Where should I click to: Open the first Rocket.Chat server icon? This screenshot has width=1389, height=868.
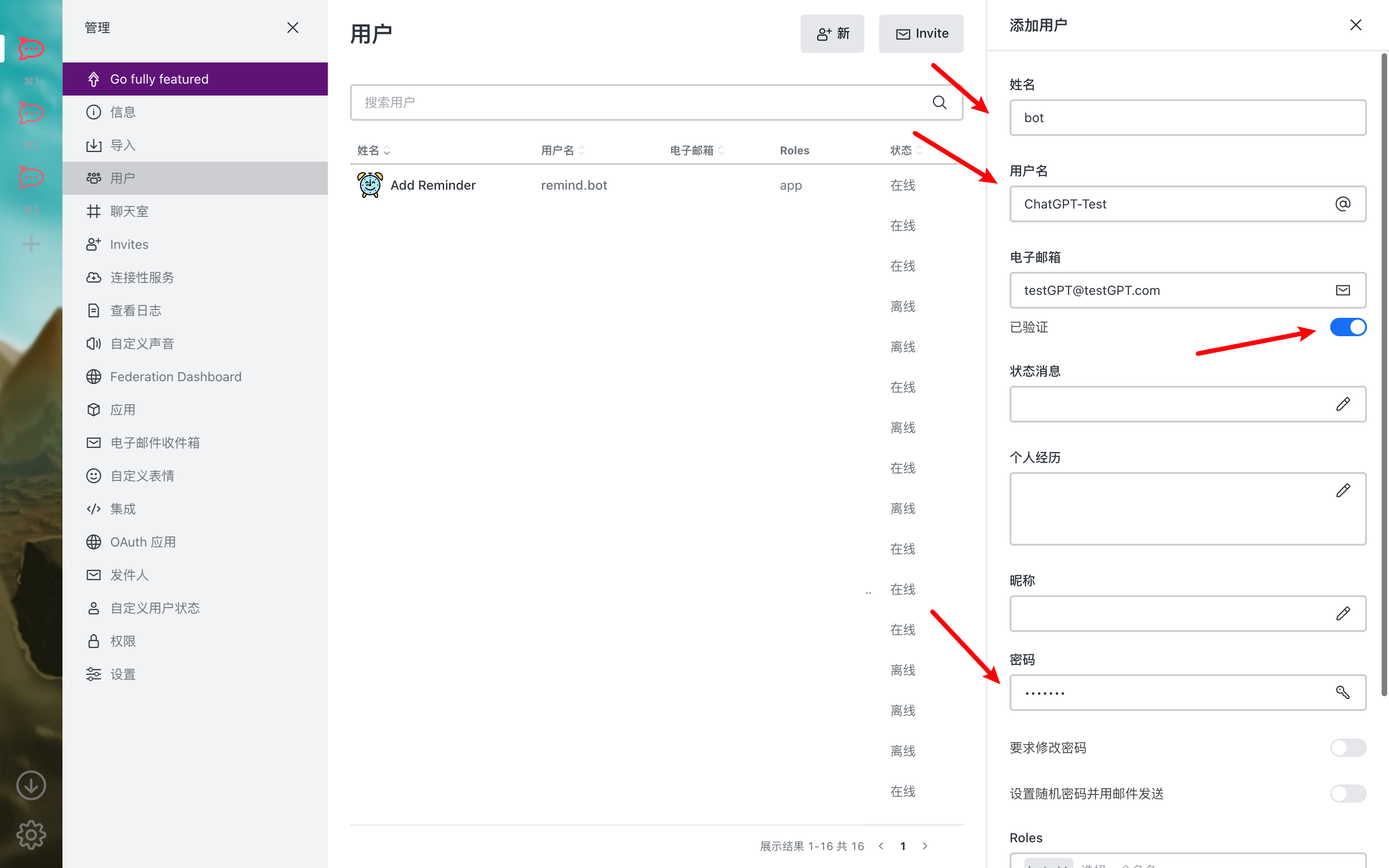31,49
